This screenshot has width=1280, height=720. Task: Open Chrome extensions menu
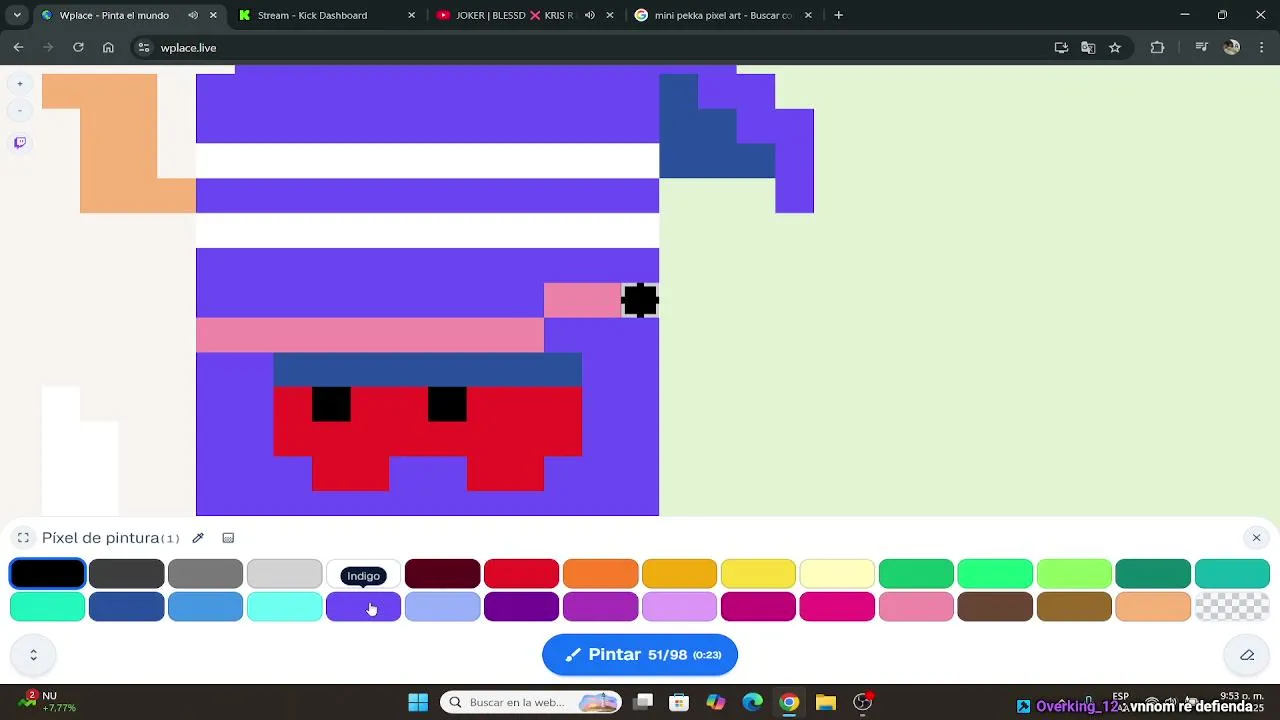pos(1158,47)
